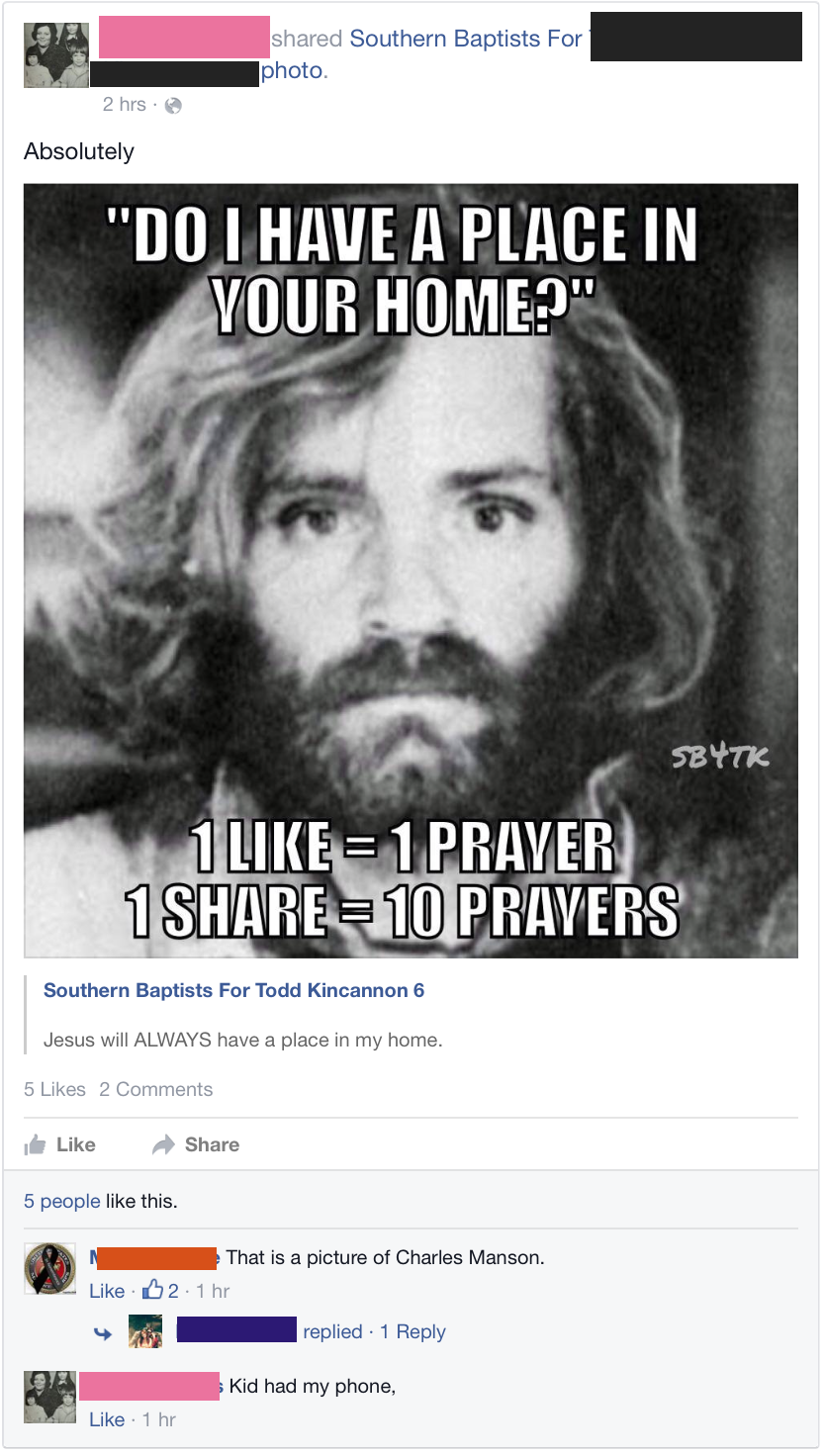Open 'Southern Baptists For Todd Kincannon 6' link

(x=234, y=990)
